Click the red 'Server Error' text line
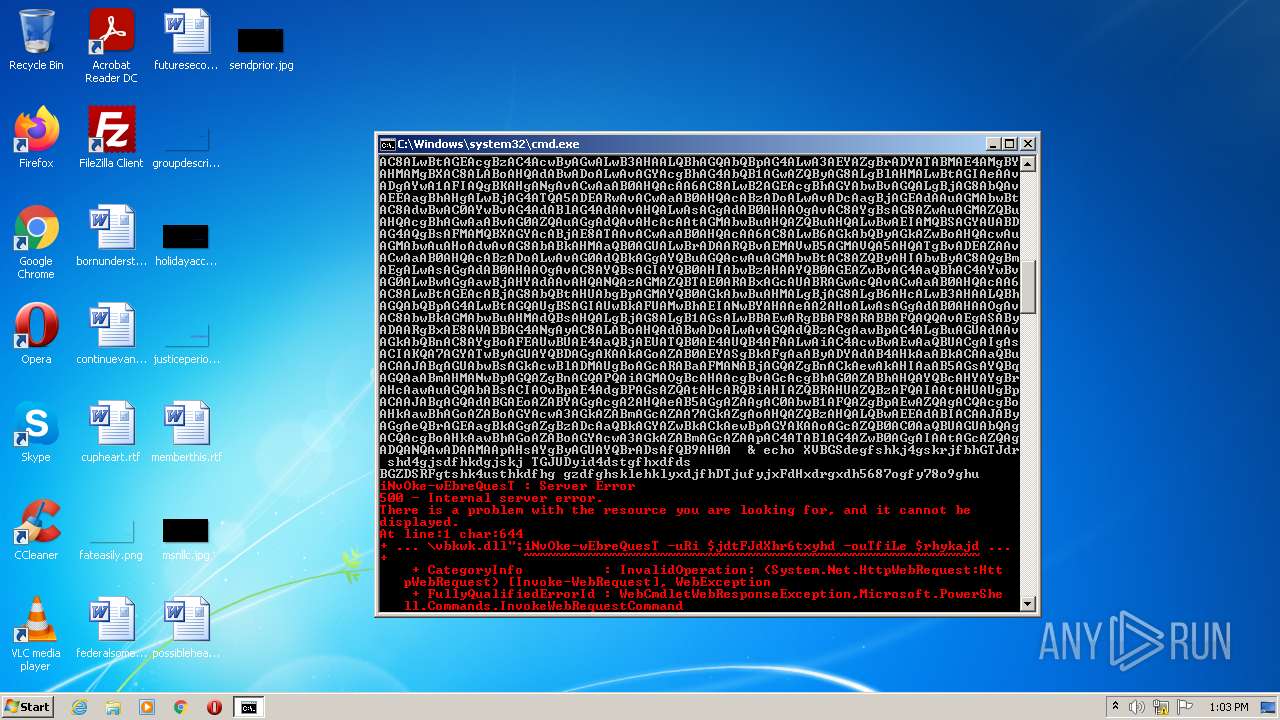 point(507,486)
